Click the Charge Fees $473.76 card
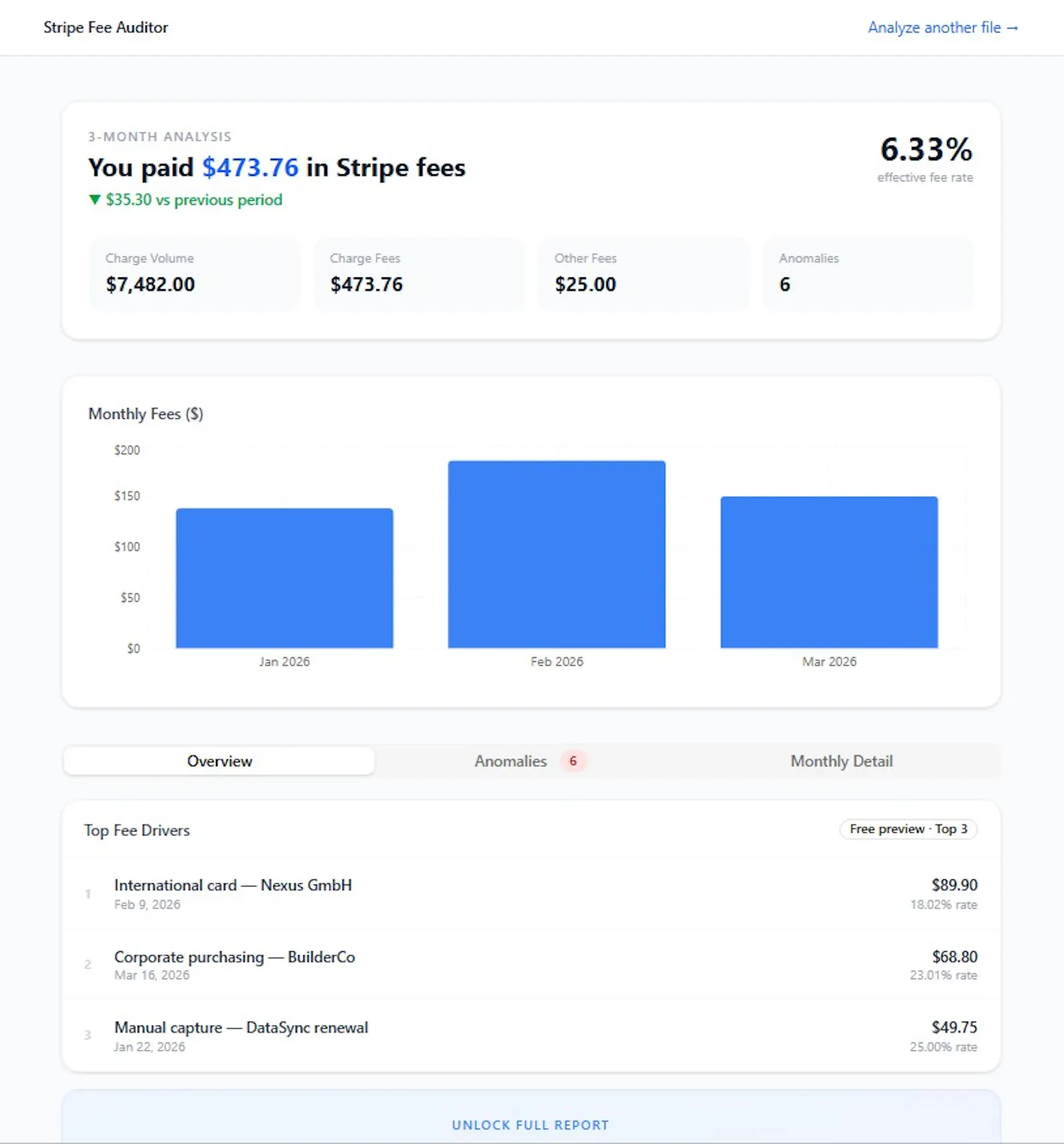Screen dimensions: 1064x1144 (419, 274)
